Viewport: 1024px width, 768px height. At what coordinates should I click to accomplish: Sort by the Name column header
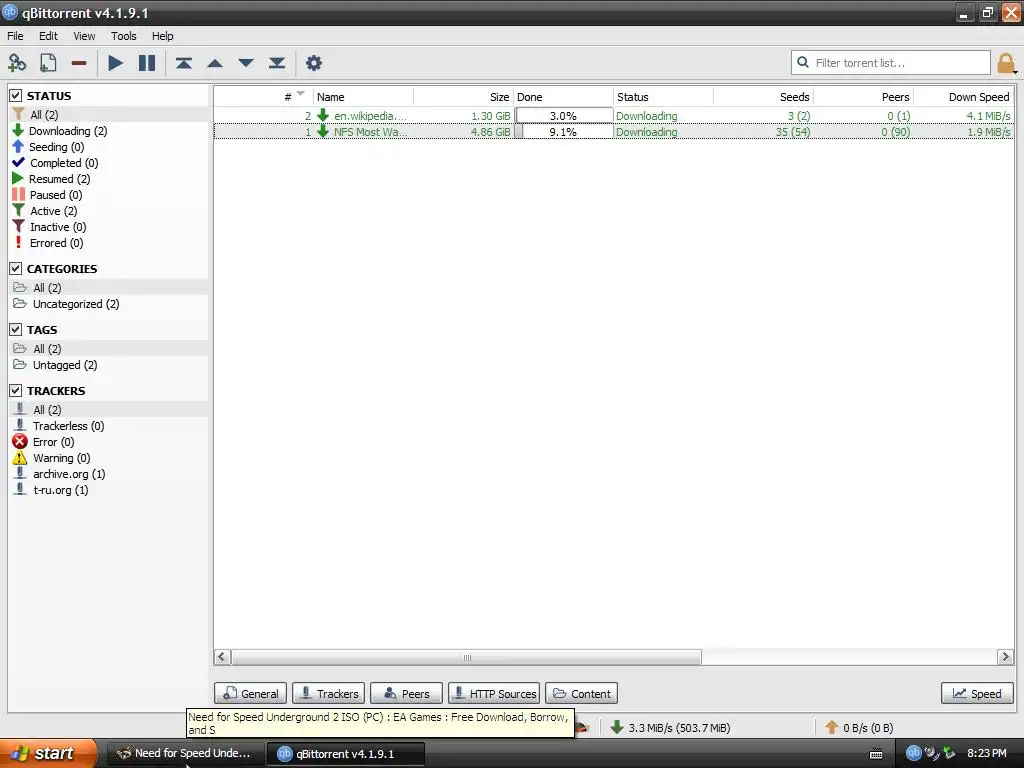tap(363, 97)
